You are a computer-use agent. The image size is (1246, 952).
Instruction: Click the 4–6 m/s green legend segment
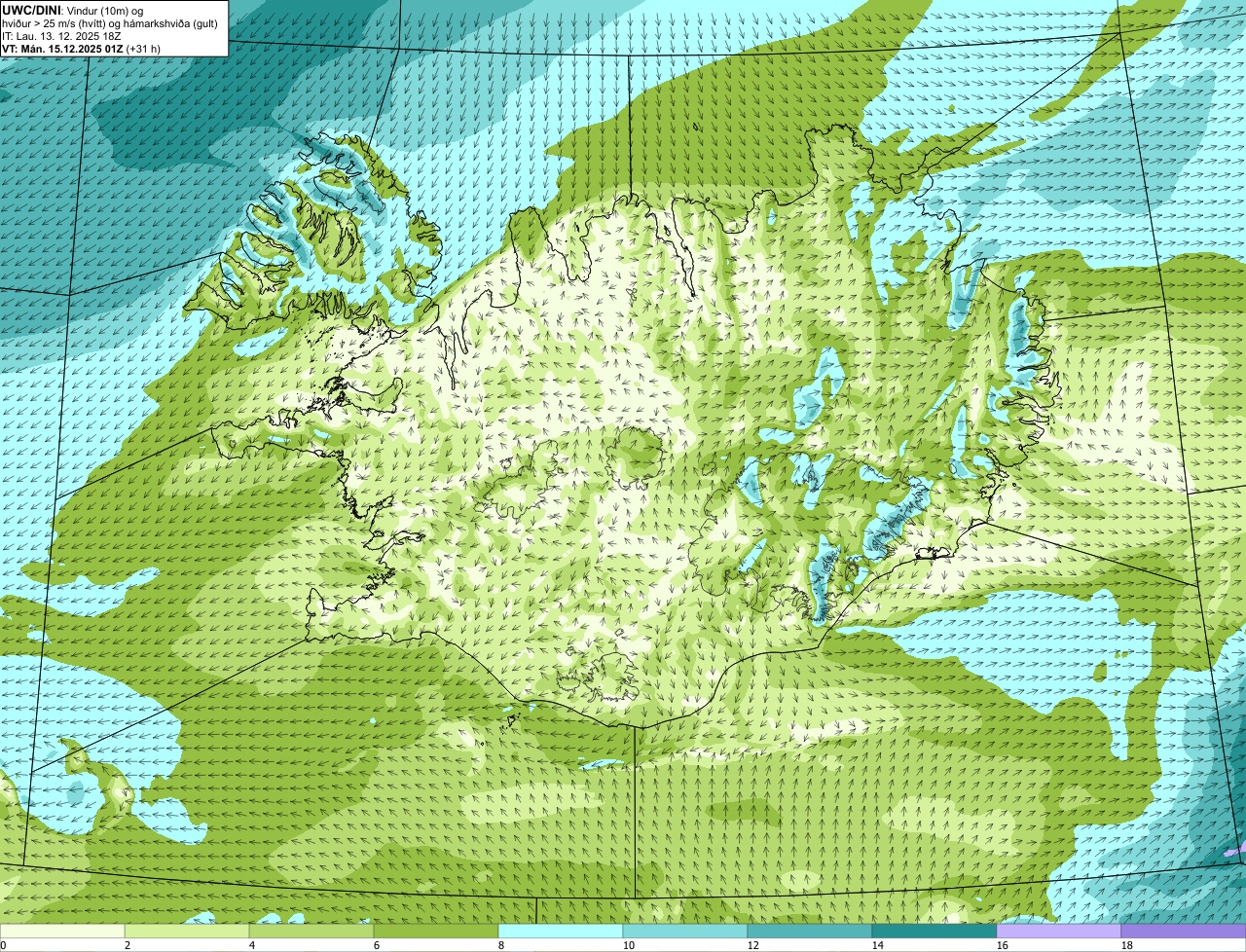pos(311,932)
